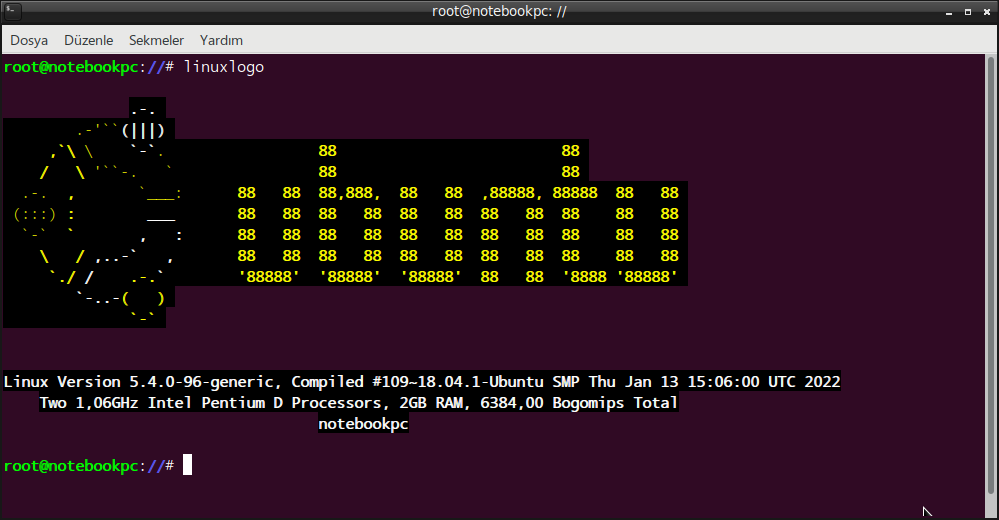The width and height of the screenshot is (999, 520).
Task: Click the terminal icon in title bar
Action: (x=12, y=11)
